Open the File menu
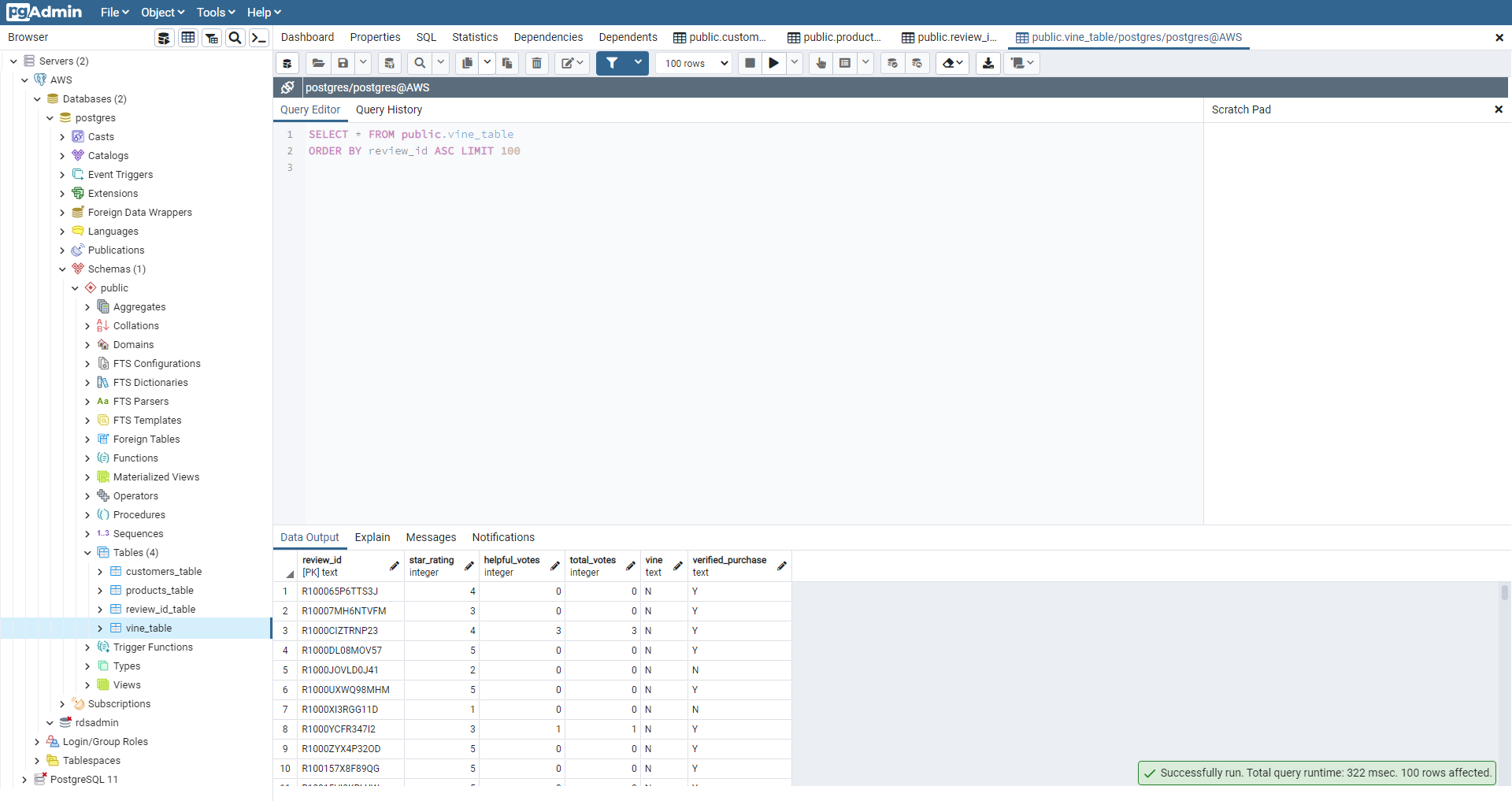This screenshot has width=1512, height=801. tap(114, 13)
